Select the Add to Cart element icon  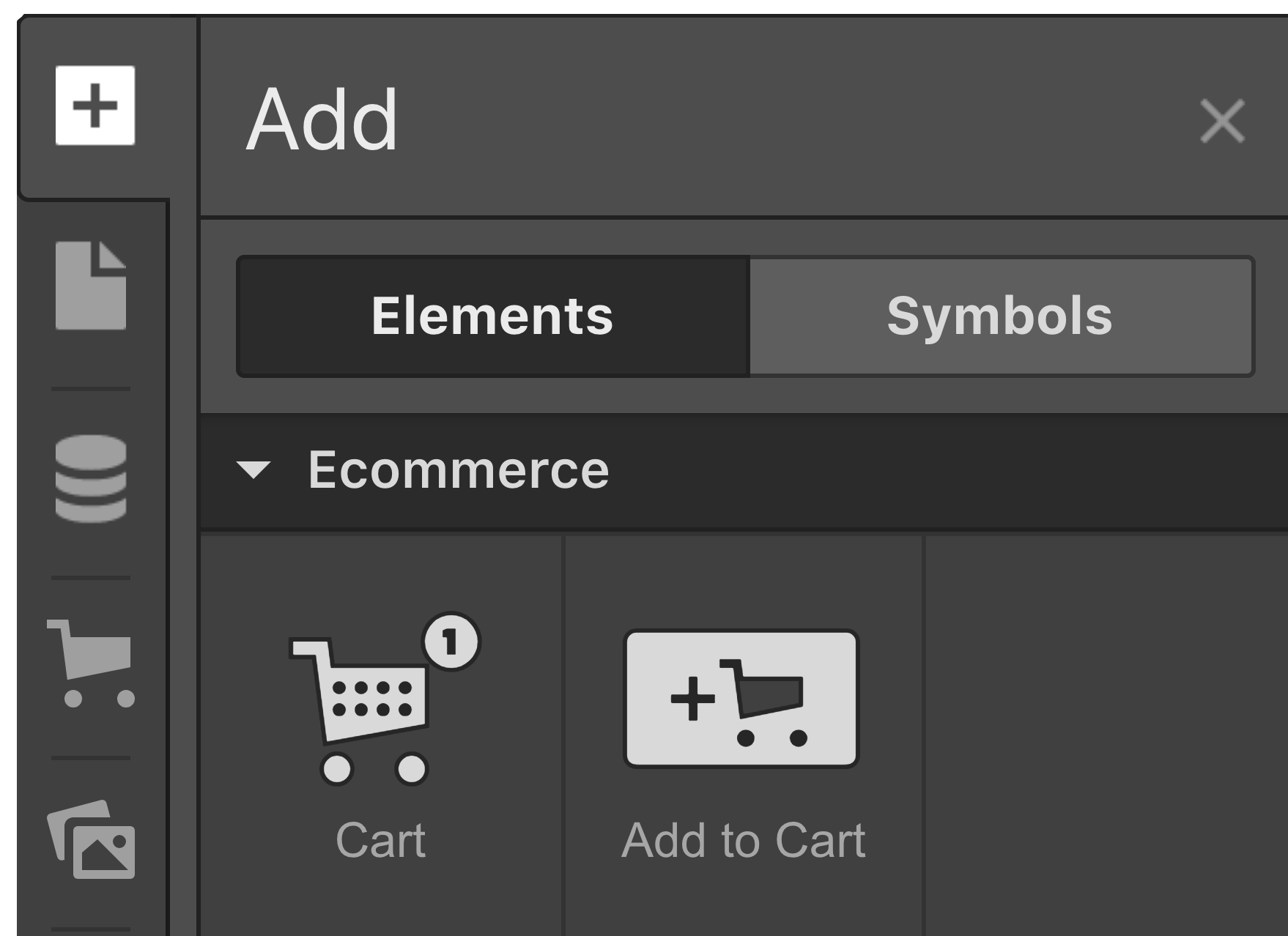741,699
